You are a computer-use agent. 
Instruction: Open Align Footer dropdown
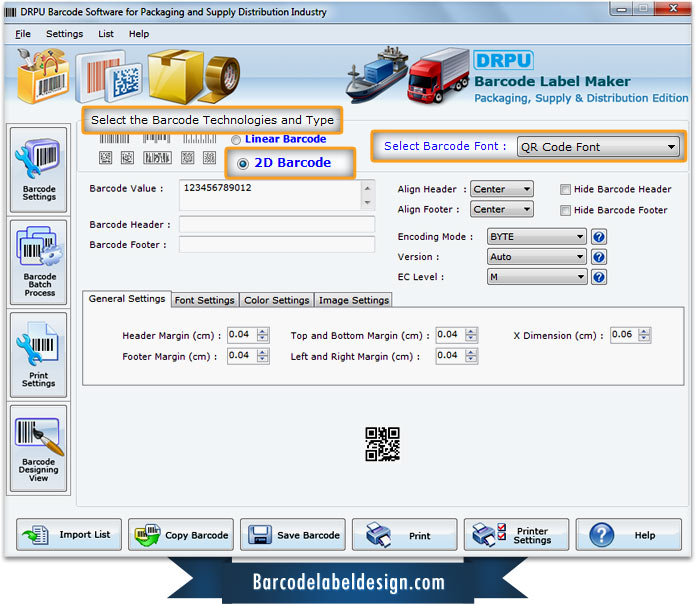pyautogui.click(x=502, y=209)
